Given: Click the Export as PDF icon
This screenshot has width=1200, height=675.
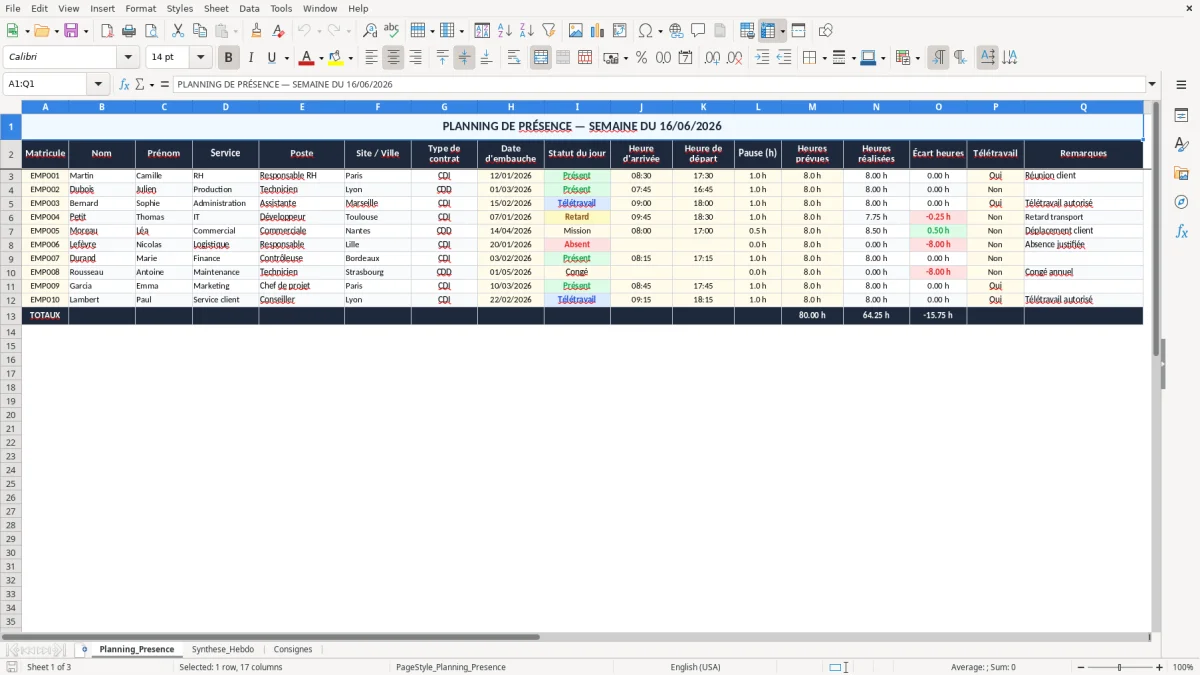Looking at the screenshot, I should [x=107, y=31].
